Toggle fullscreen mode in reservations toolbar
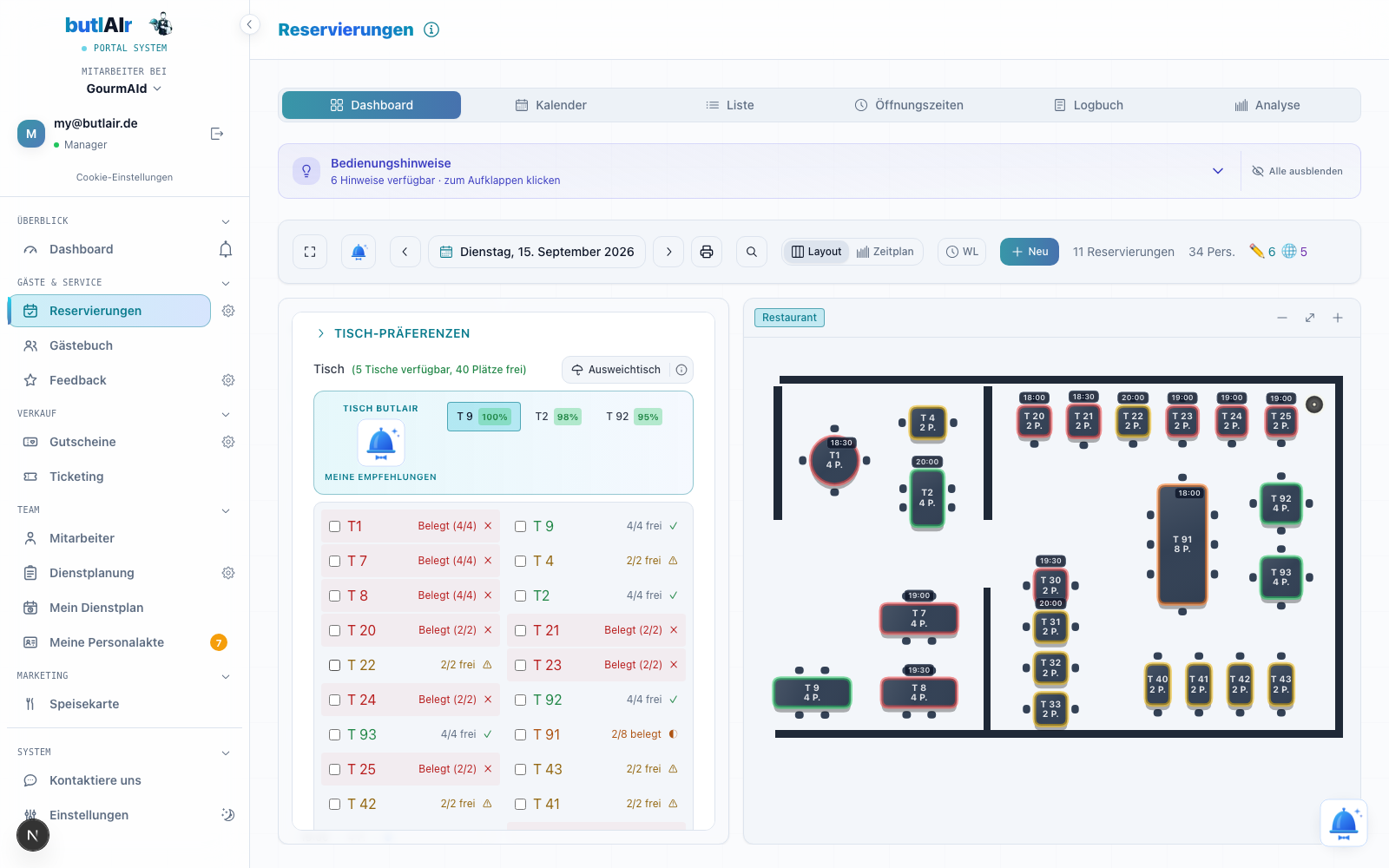The width and height of the screenshot is (1389, 868). 310,252
